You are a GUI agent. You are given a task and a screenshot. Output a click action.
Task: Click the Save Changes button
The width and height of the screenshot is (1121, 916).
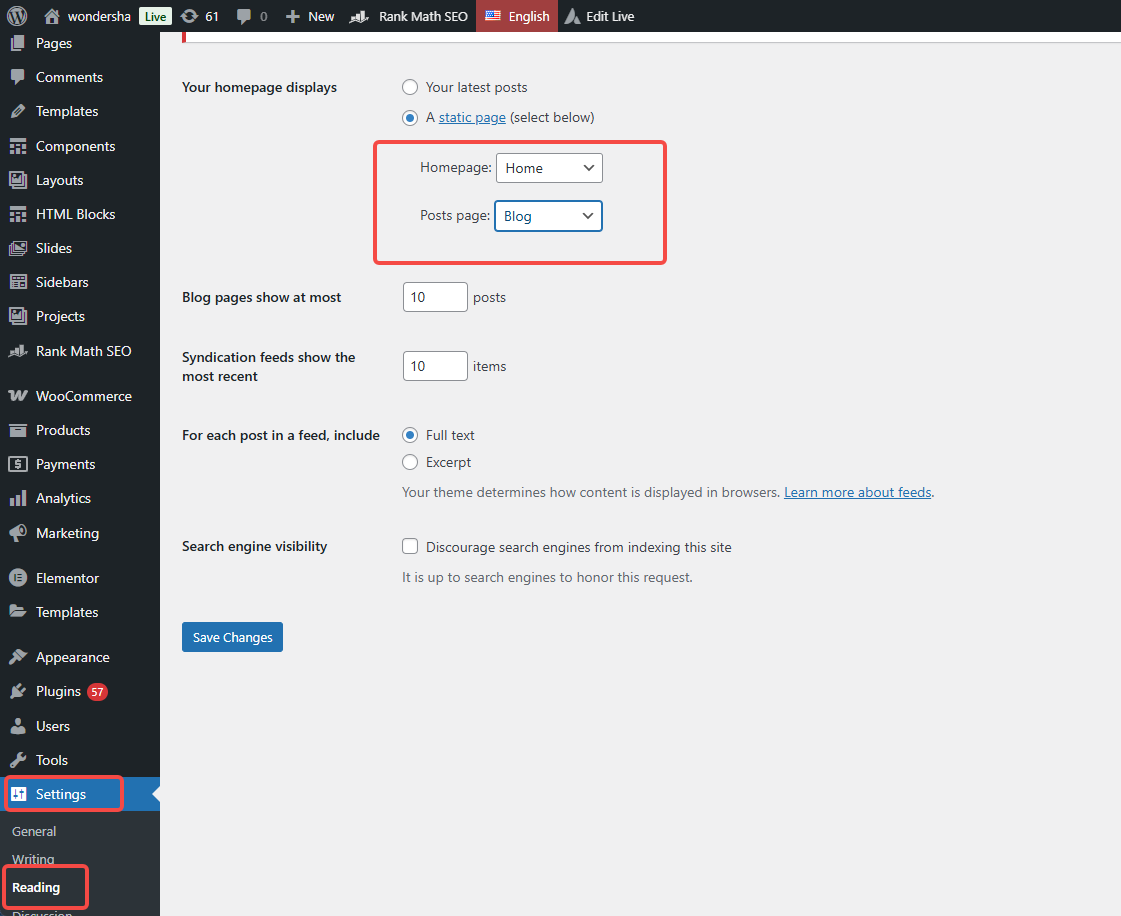232,637
